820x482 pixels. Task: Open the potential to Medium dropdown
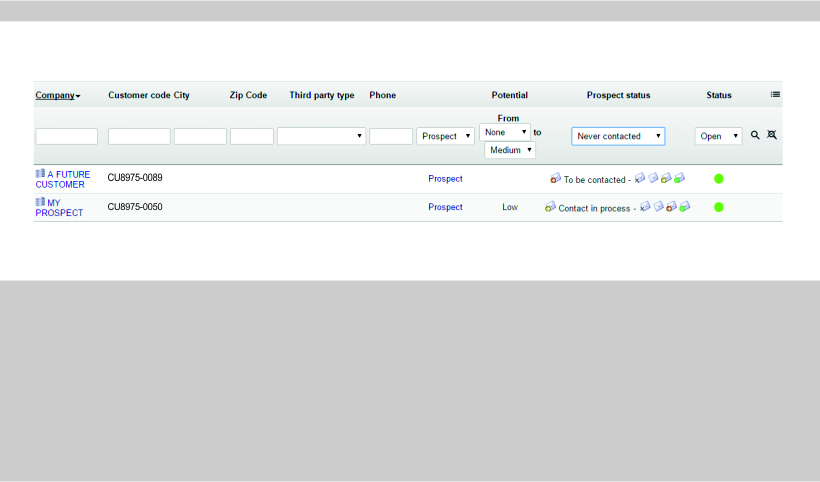tap(510, 150)
